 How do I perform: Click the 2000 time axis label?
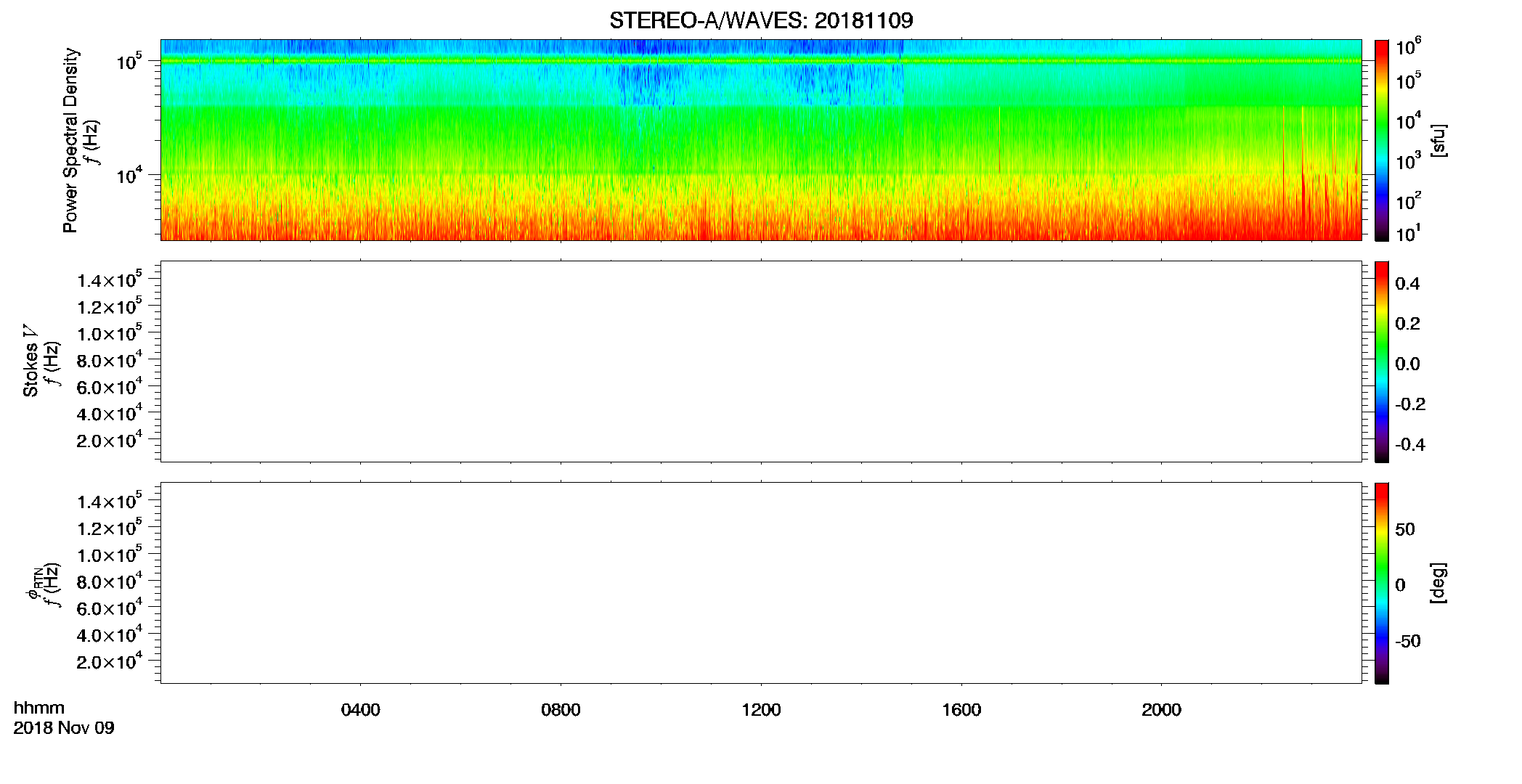[x=1161, y=710]
